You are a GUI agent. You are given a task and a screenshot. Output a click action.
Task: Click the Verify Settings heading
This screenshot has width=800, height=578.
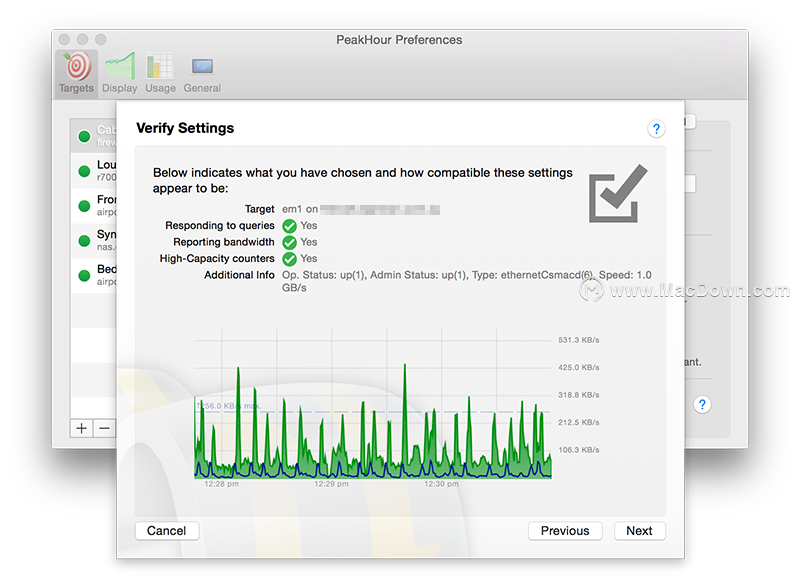185,128
